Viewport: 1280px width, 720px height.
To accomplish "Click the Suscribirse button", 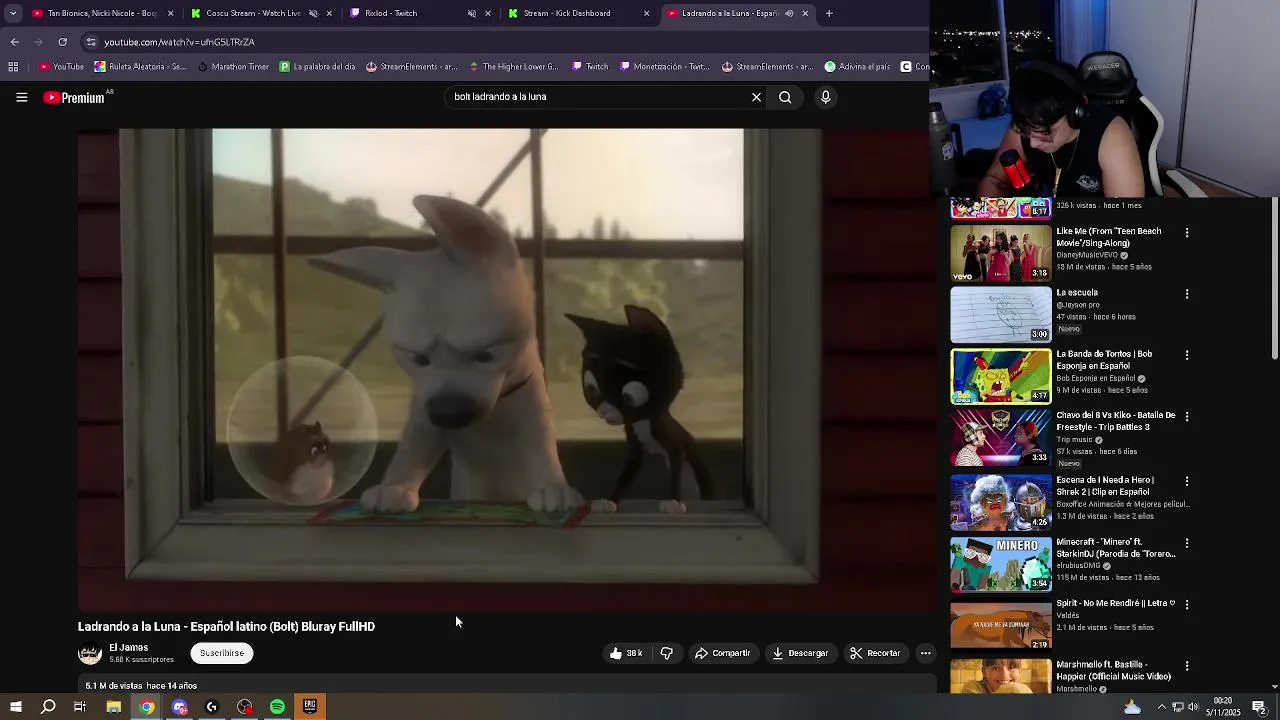I will [x=222, y=653].
